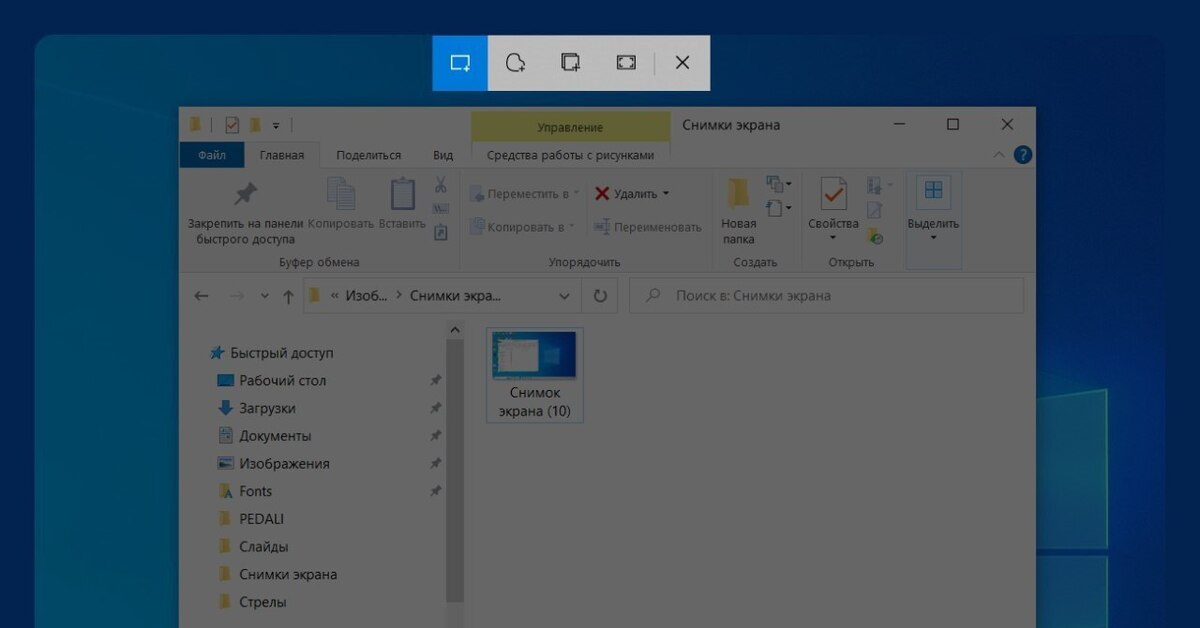The width and height of the screenshot is (1200, 628).
Task: Click the quick access new folder icon
Action: (256, 125)
